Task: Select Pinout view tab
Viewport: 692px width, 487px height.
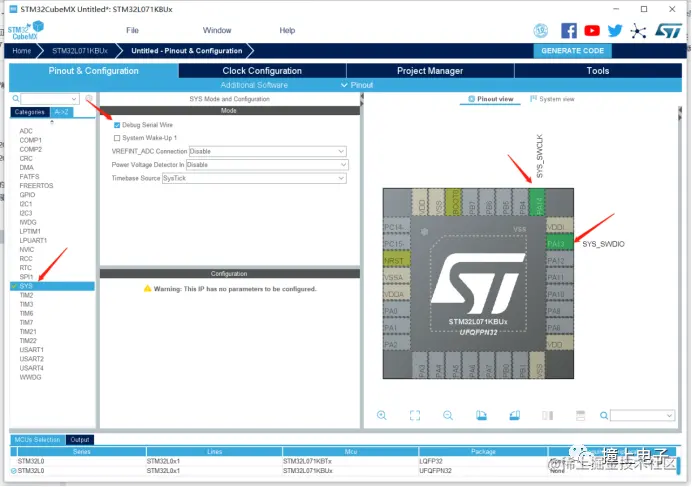Action: click(490, 99)
